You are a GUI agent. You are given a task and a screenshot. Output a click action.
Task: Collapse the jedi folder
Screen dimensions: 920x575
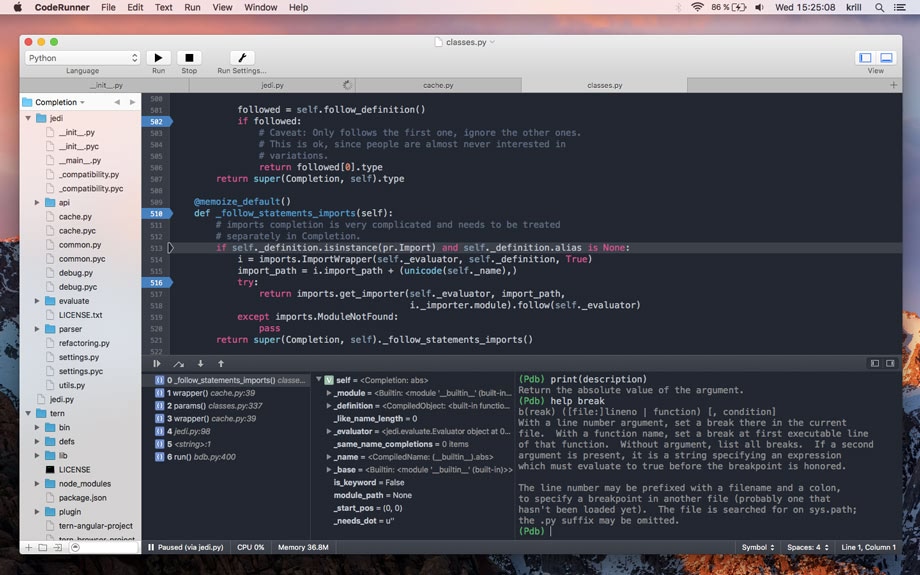pyautogui.click(x=28, y=119)
